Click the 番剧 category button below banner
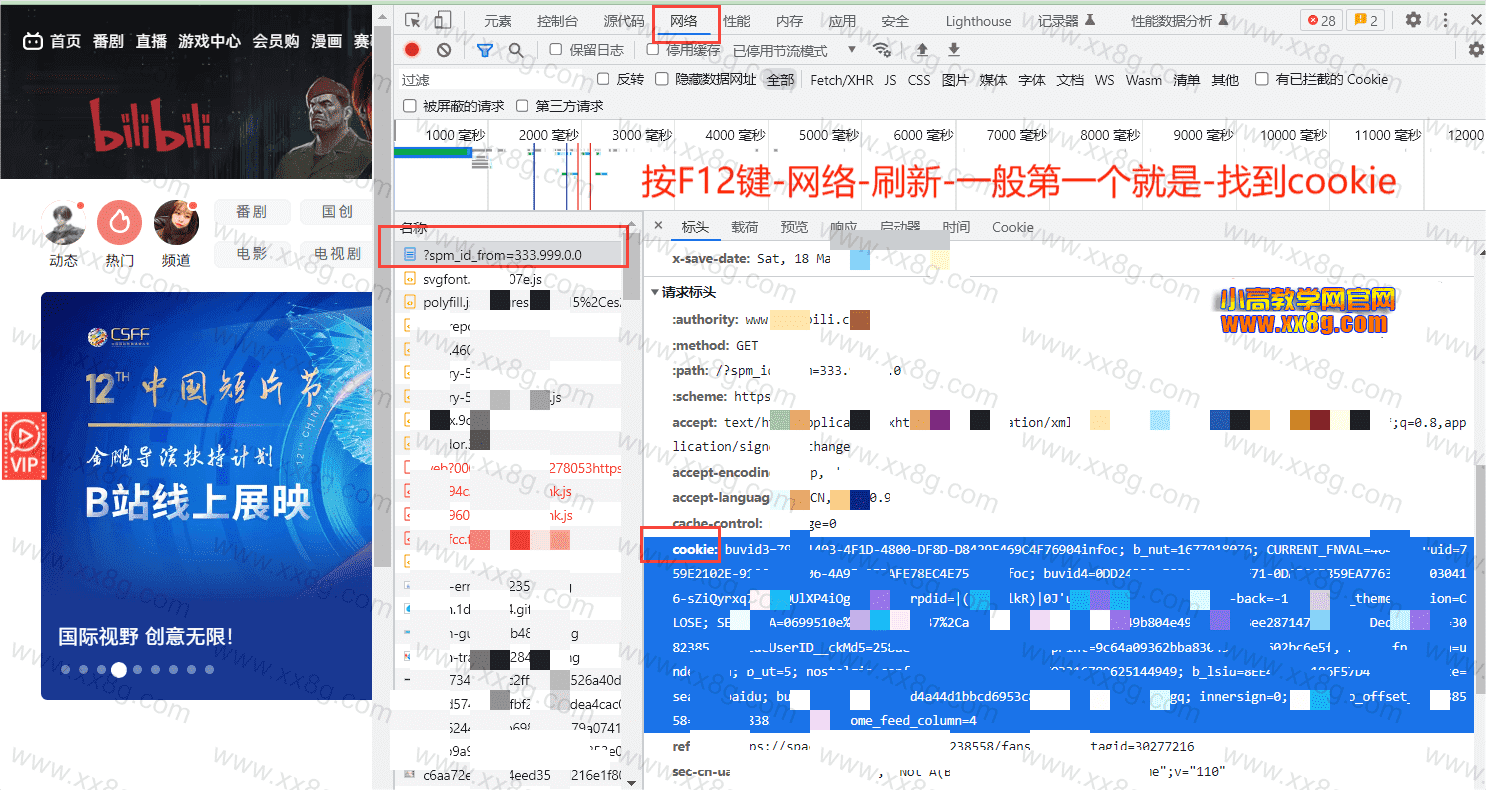 [252, 212]
